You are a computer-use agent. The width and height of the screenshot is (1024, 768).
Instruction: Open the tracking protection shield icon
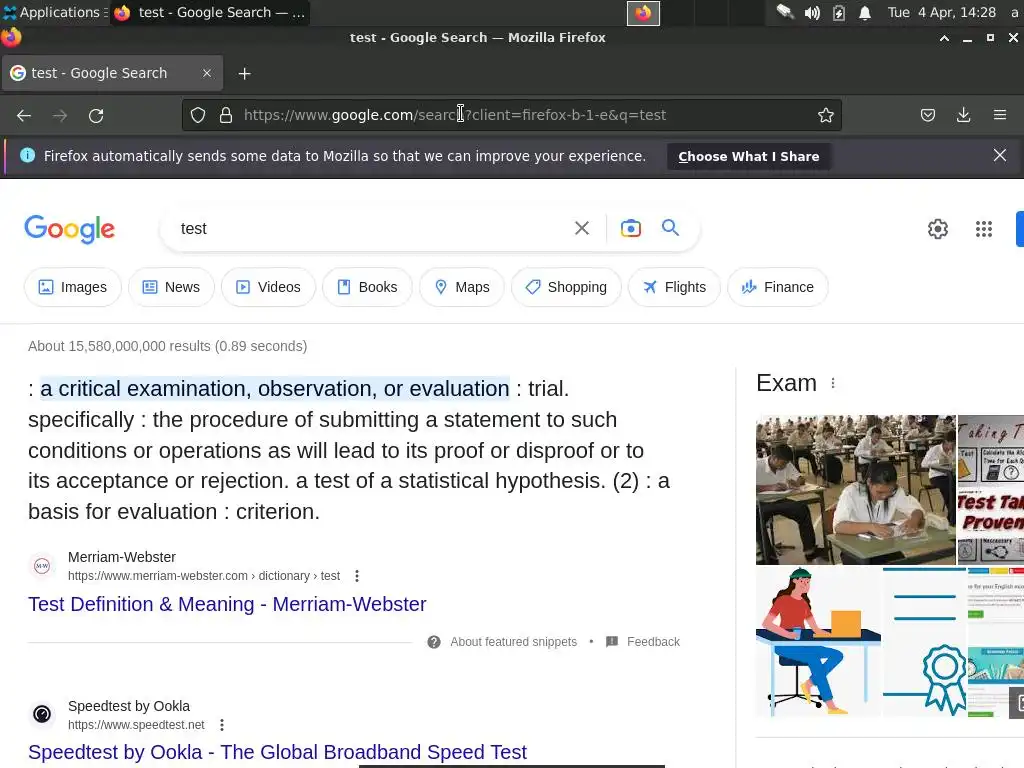[x=198, y=116]
